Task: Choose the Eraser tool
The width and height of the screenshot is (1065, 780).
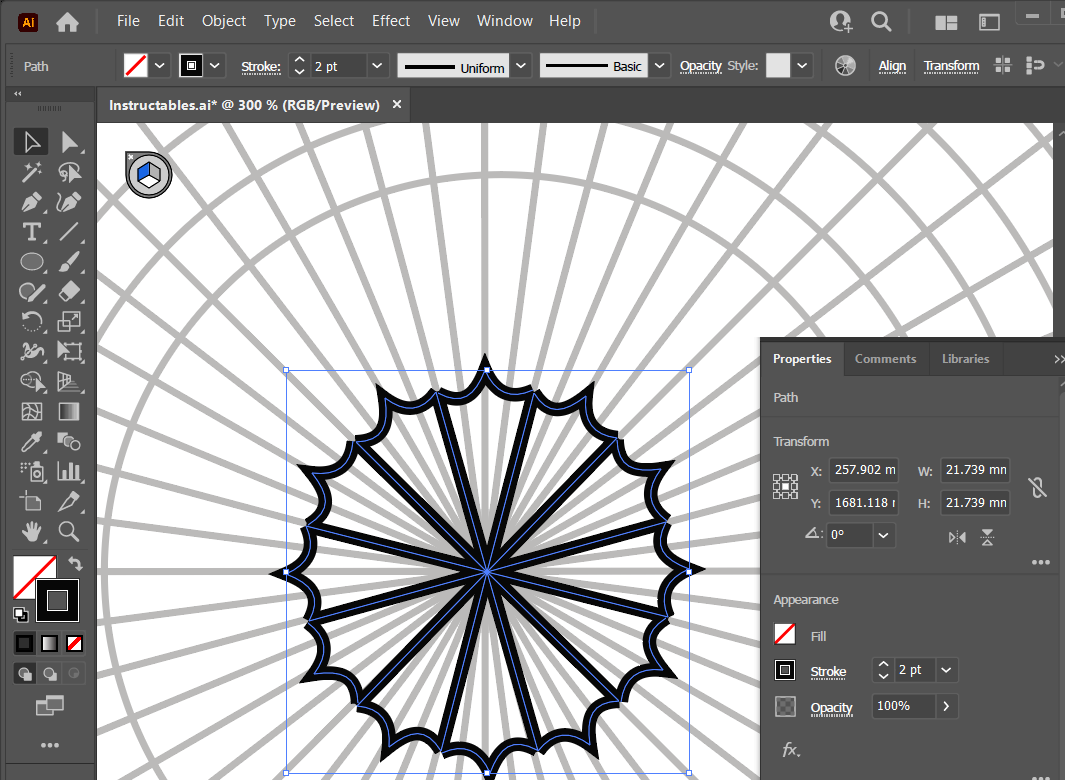Action: [x=69, y=292]
